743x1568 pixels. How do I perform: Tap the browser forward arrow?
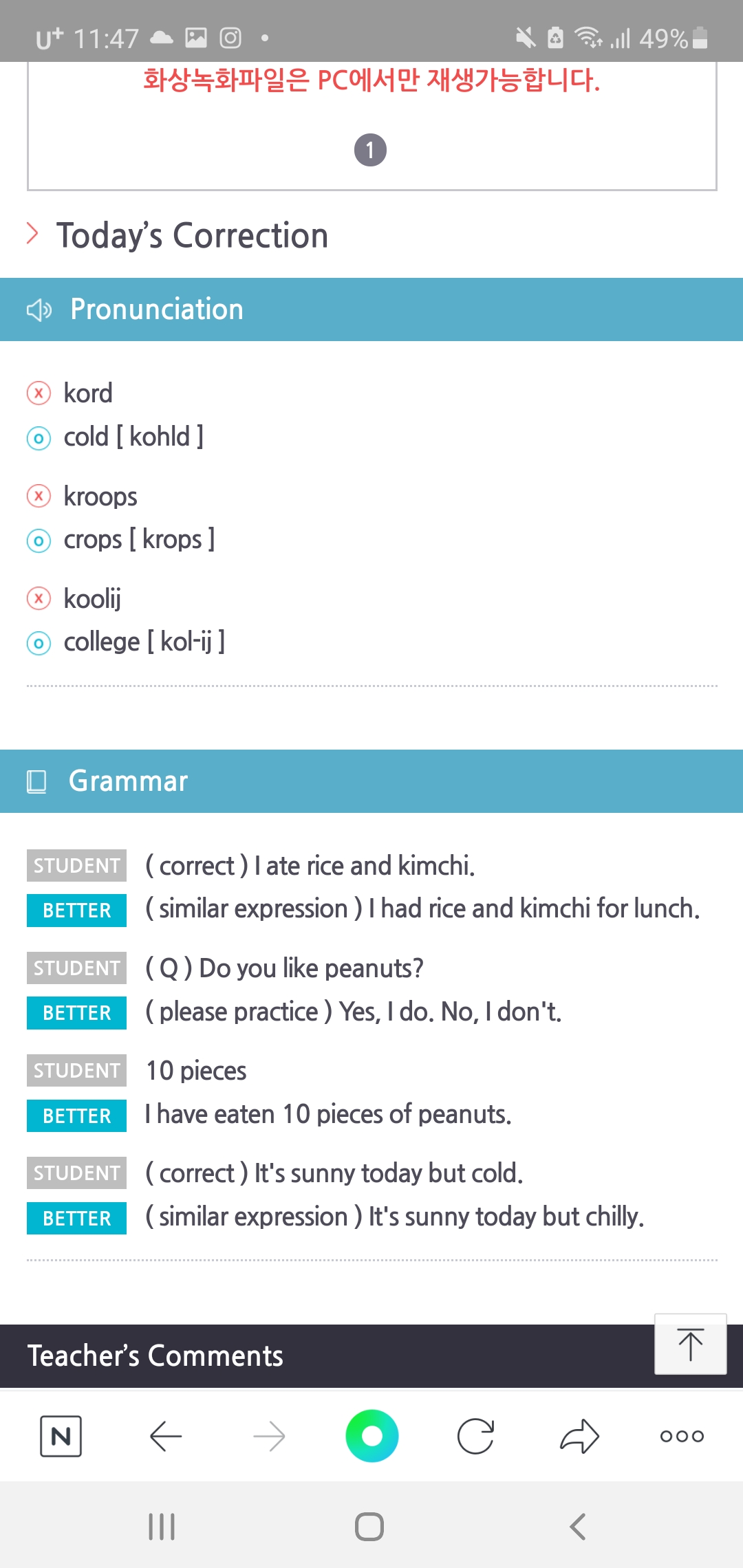(269, 1436)
